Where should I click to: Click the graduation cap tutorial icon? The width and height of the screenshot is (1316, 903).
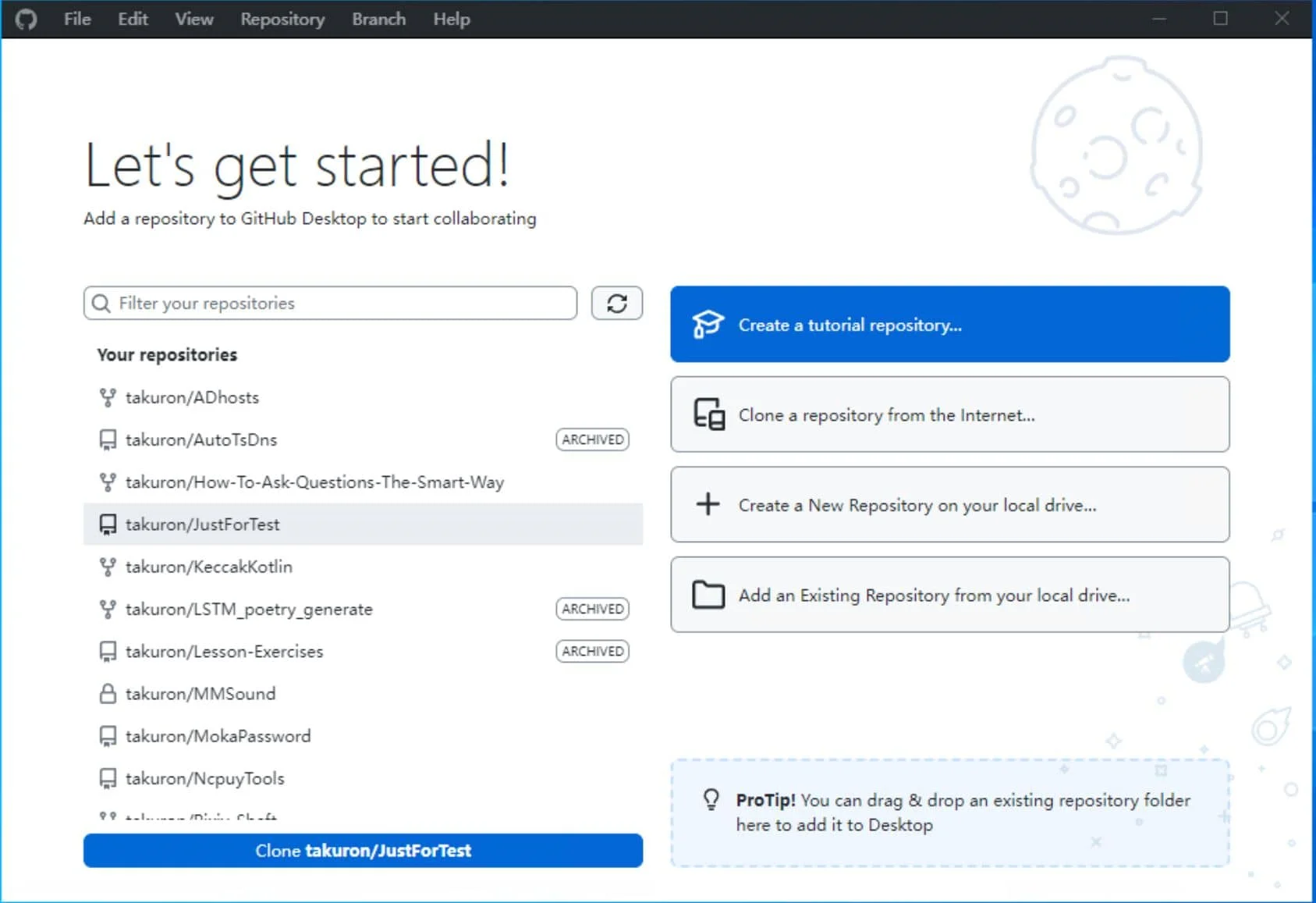[708, 325]
